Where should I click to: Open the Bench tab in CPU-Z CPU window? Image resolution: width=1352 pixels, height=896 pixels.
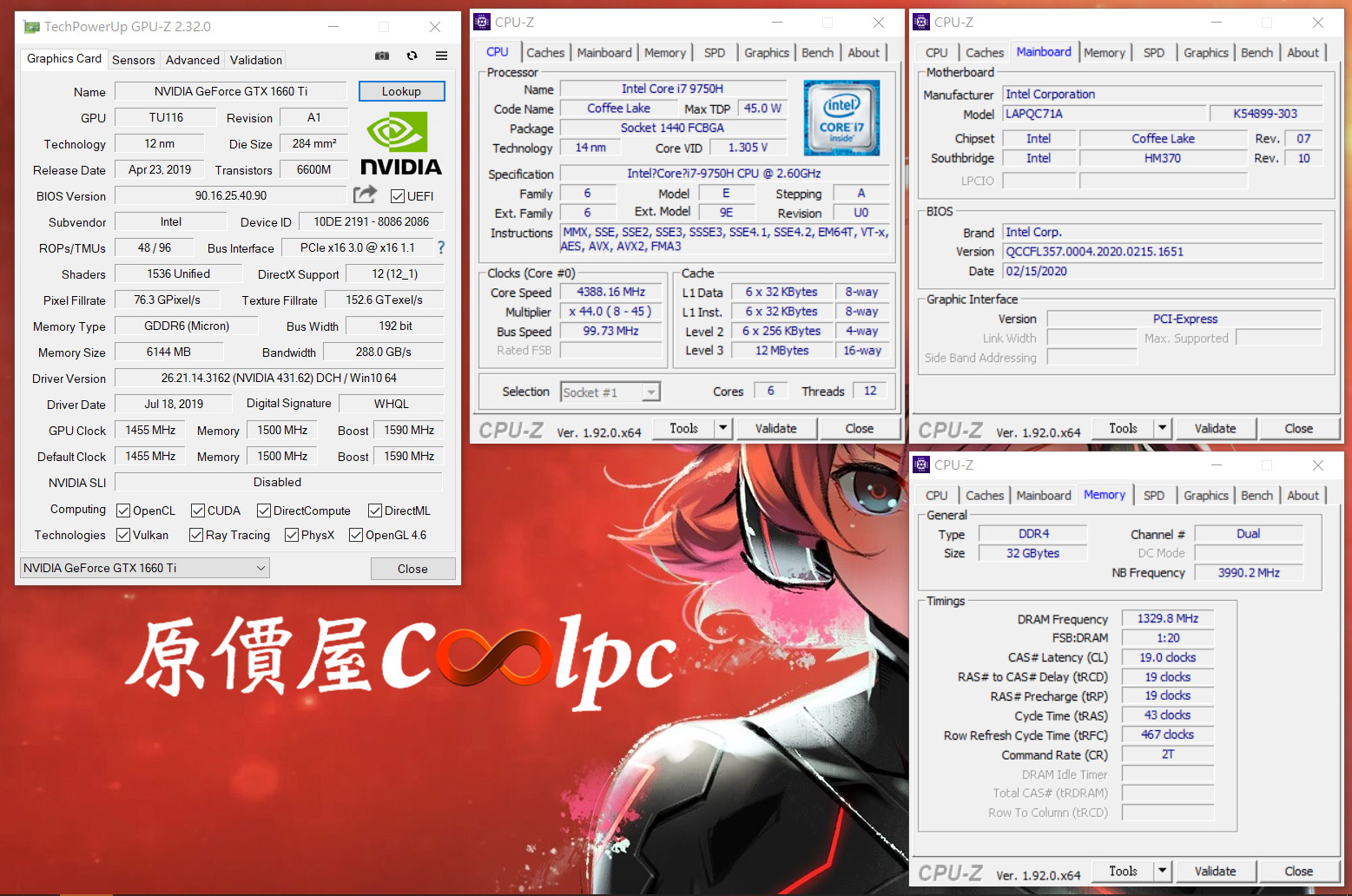tap(817, 53)
